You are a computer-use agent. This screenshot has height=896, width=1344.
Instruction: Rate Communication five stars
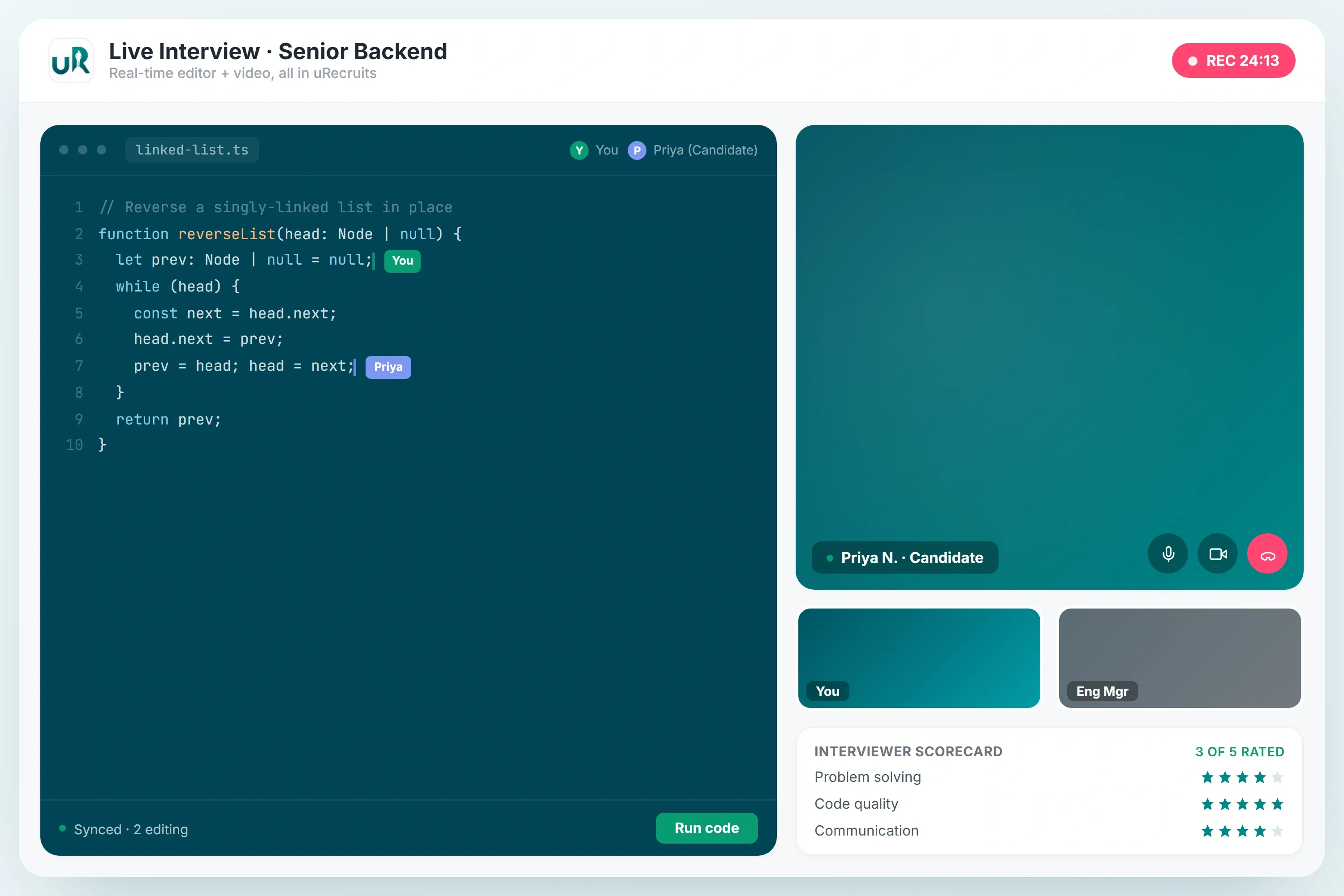(1278, 832)
